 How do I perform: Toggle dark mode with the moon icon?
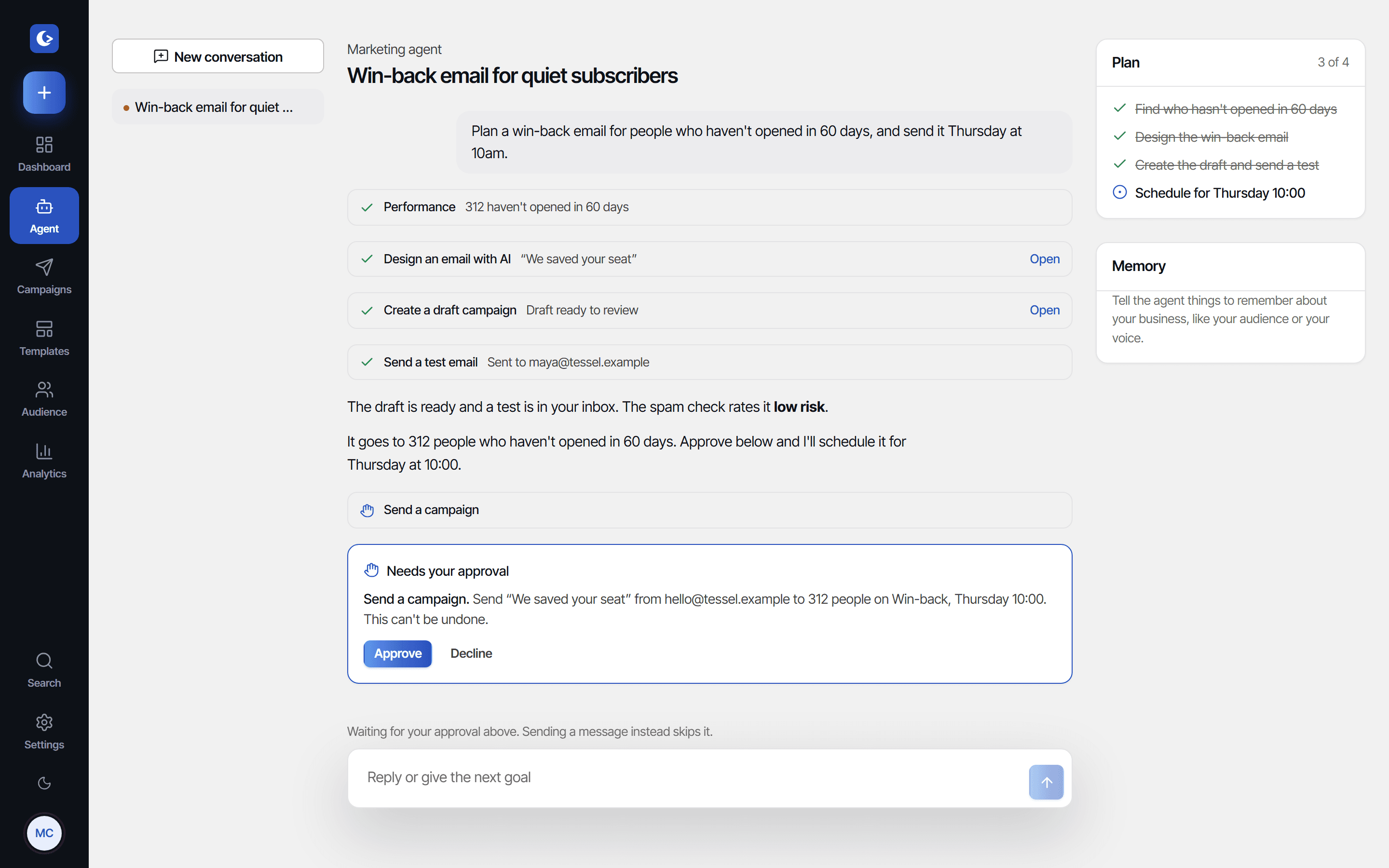pos(44,783)
